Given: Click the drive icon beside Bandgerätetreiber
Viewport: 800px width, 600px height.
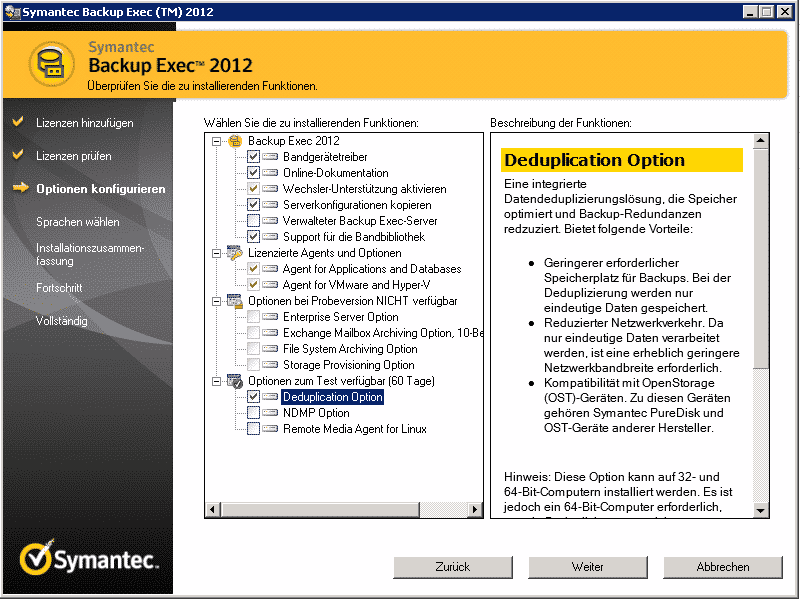Looking at the screenshot, I should tap(270, 157).
